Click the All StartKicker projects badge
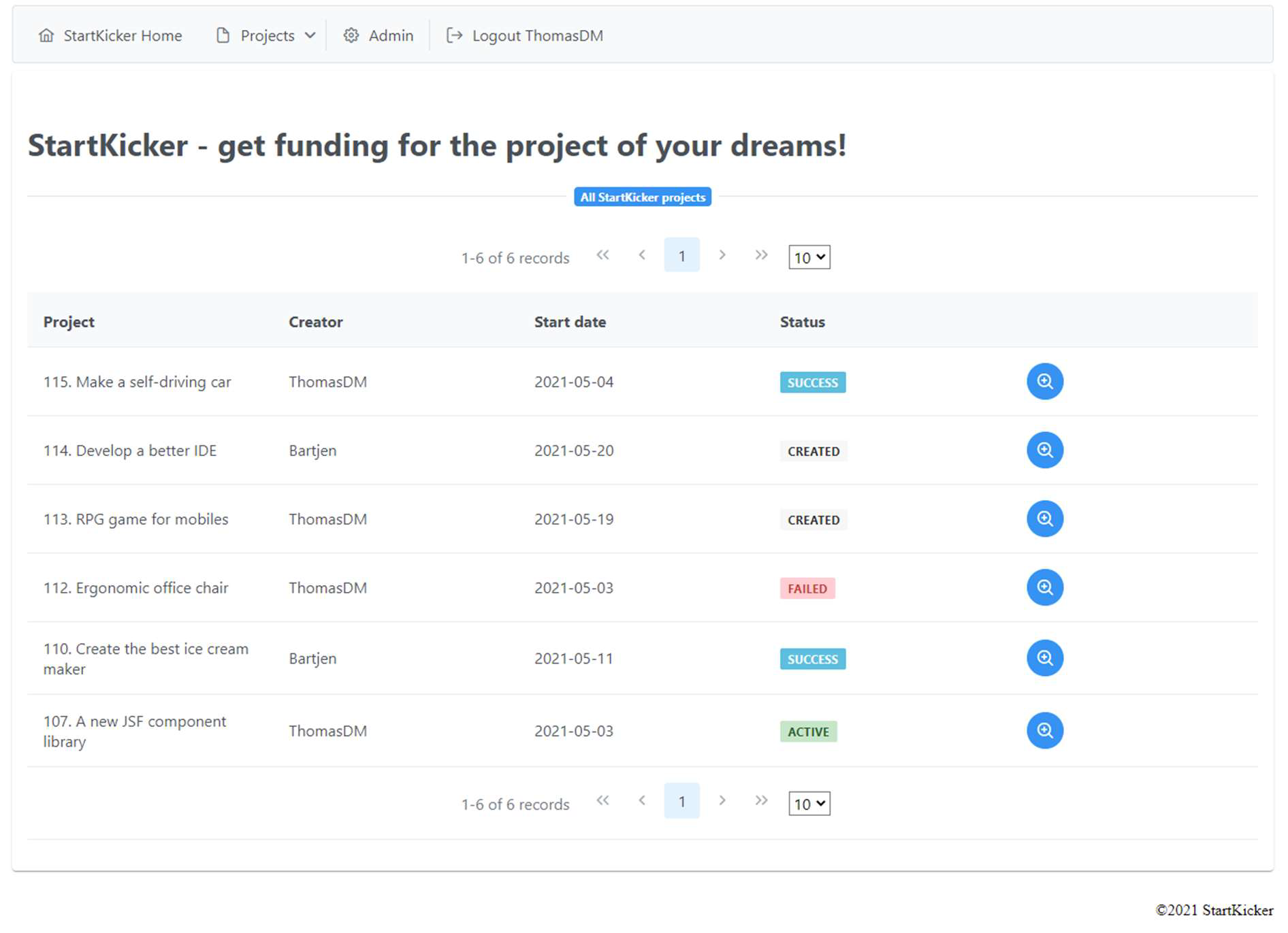The image size is (1288, 933). click(643, 197)
